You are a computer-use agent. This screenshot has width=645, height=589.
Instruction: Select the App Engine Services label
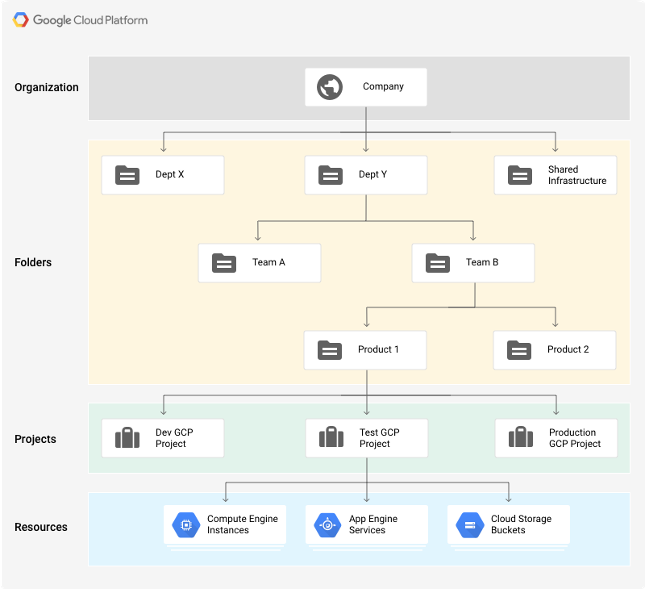point(373,524)
